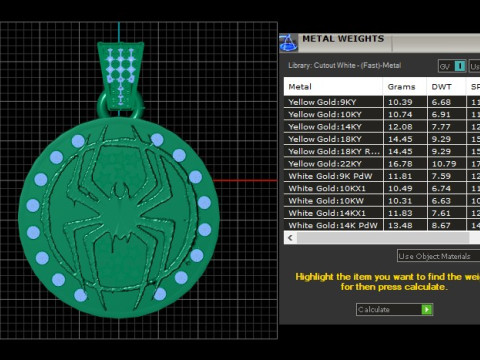
Task: Click the 6.63 DWT value
Action: pyautogui.click(x=441, y=201)
